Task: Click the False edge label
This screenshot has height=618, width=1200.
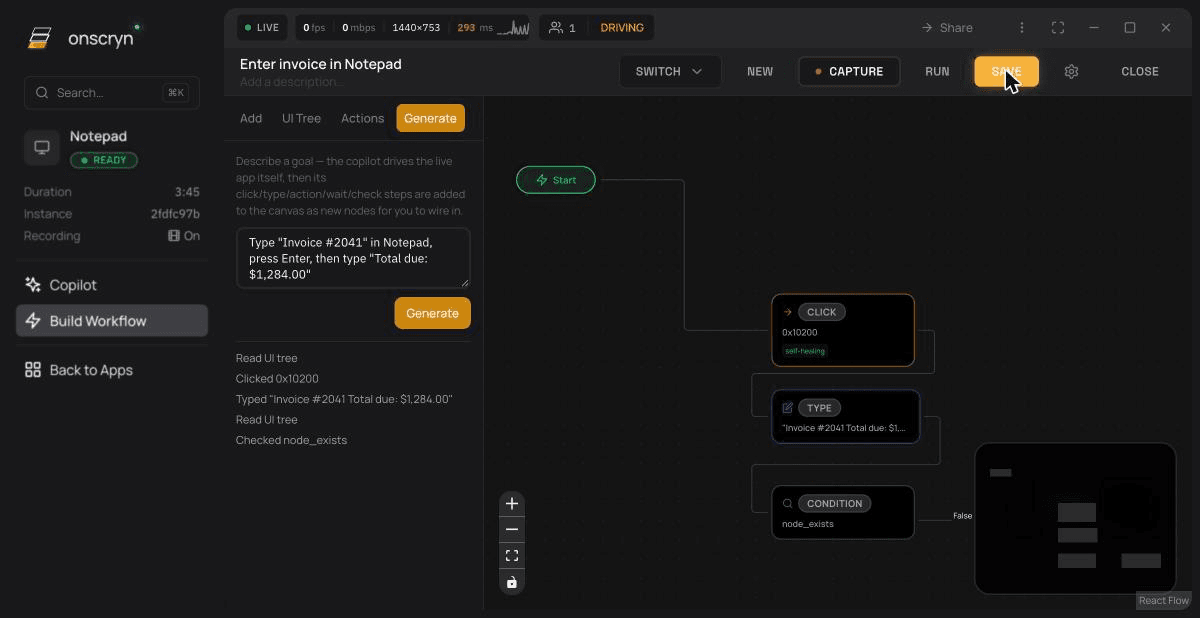Action: (x=962, y=516)
